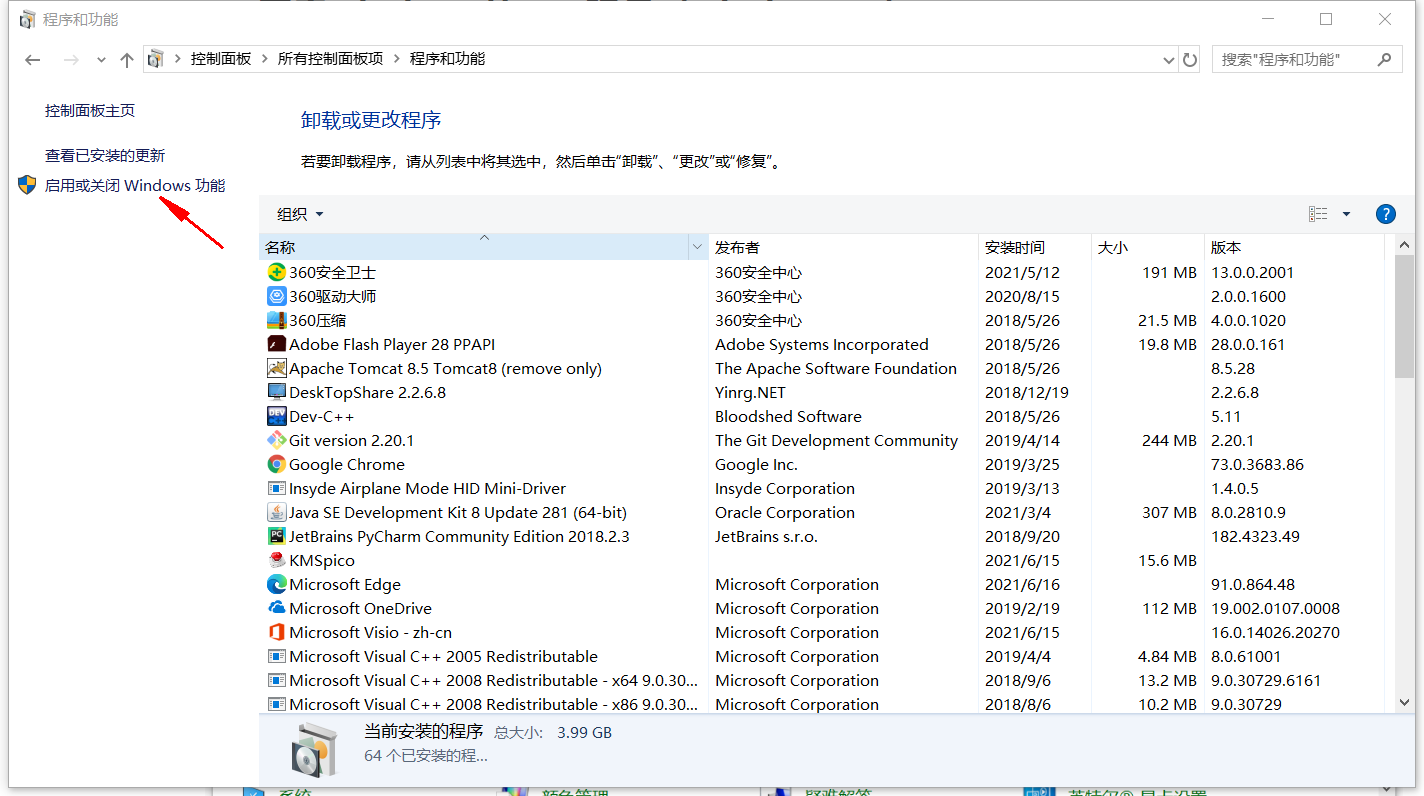Open help with the blue question icon
The width and height of the screenshot is (1424, 796).
click(x=1386, y=214)
